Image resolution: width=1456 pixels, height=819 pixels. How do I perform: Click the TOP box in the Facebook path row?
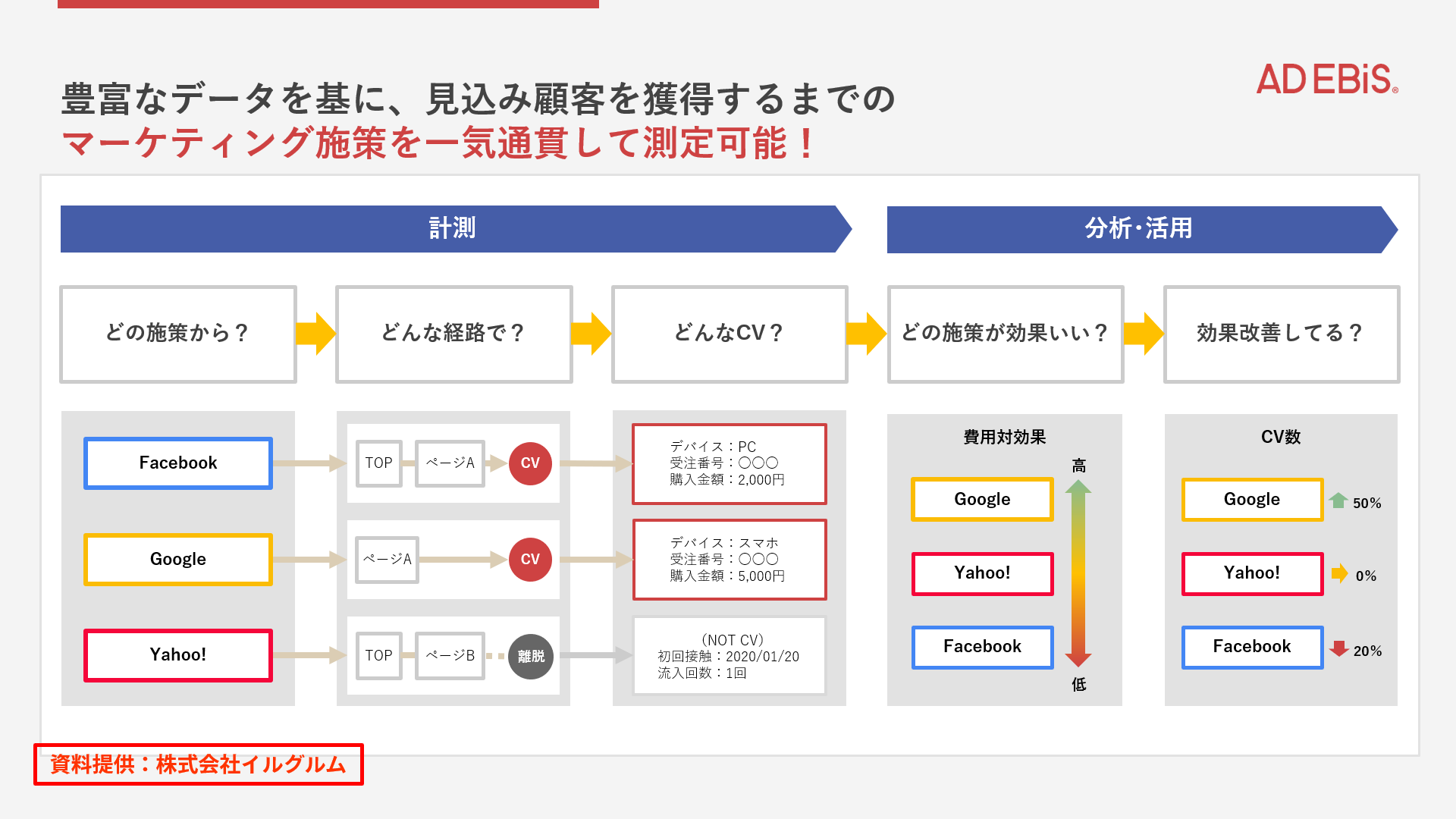pyautogui.click(x=379, y=463)
